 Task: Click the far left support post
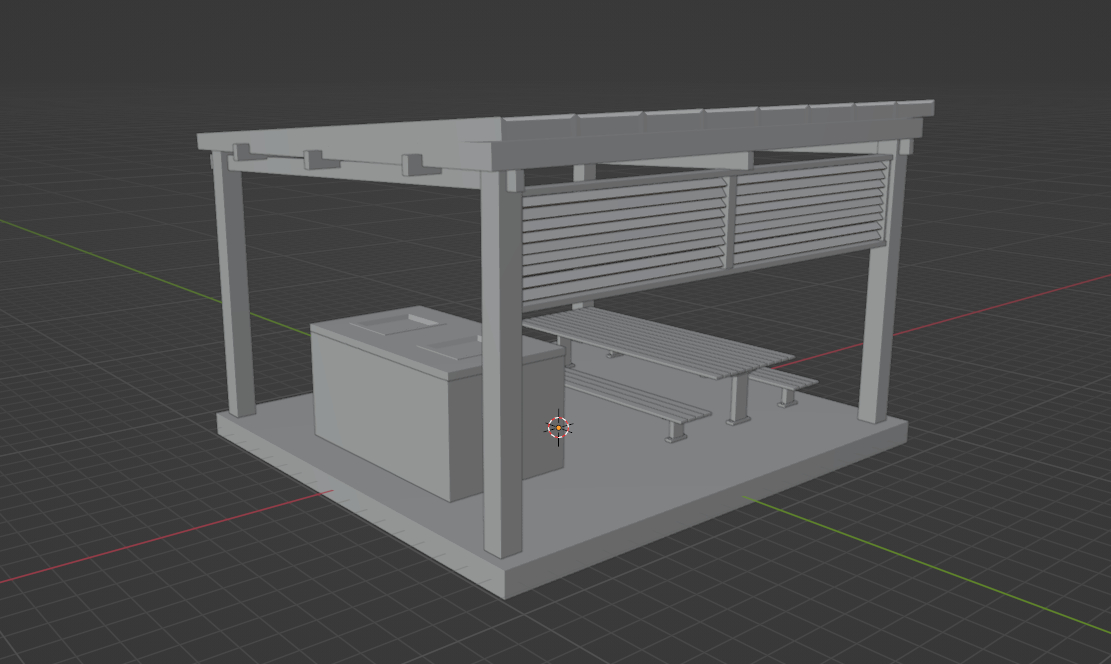click(235, 290)
